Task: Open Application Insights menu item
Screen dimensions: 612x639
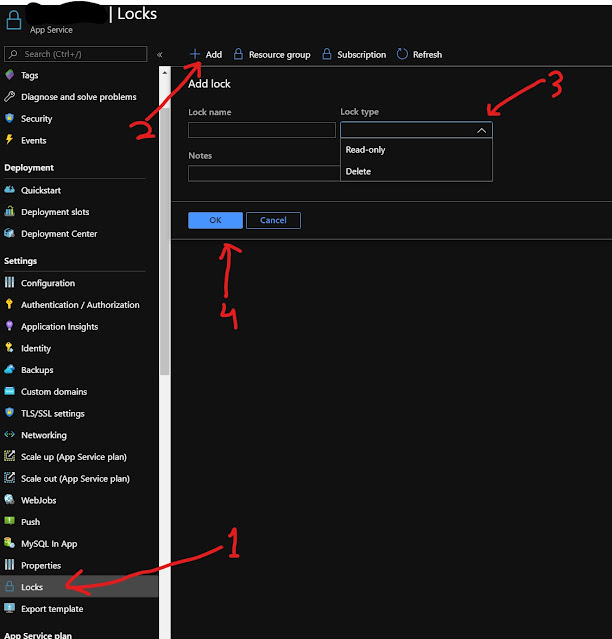Action: tap(59, 326)
